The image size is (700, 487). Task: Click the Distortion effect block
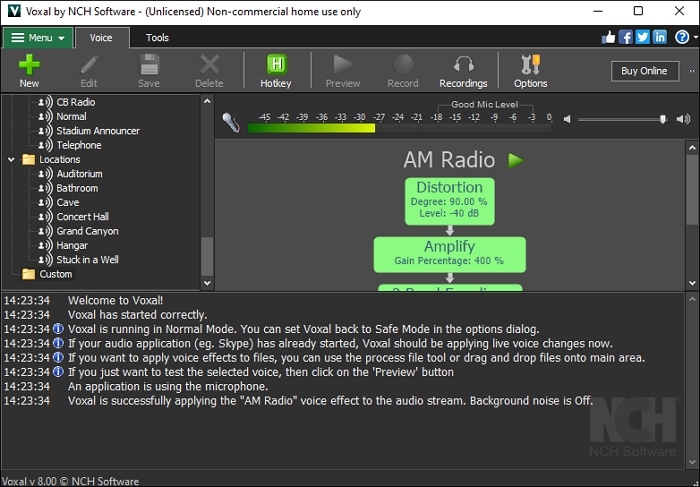[x=449, y=200]
